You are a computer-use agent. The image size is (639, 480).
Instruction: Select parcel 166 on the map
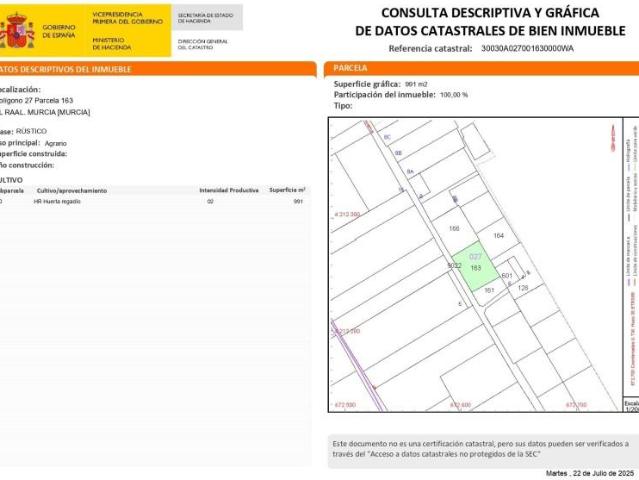coord(454,229)
